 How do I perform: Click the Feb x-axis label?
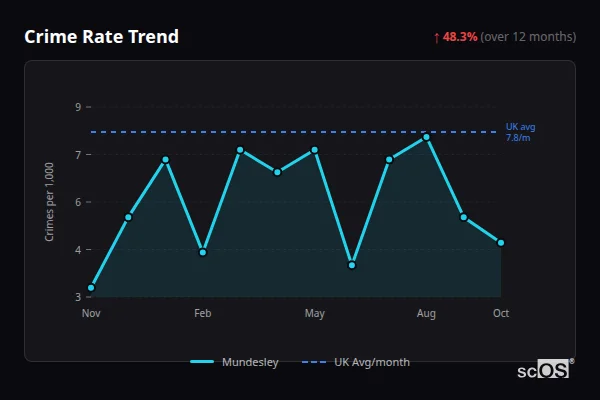tap(203, 313)
